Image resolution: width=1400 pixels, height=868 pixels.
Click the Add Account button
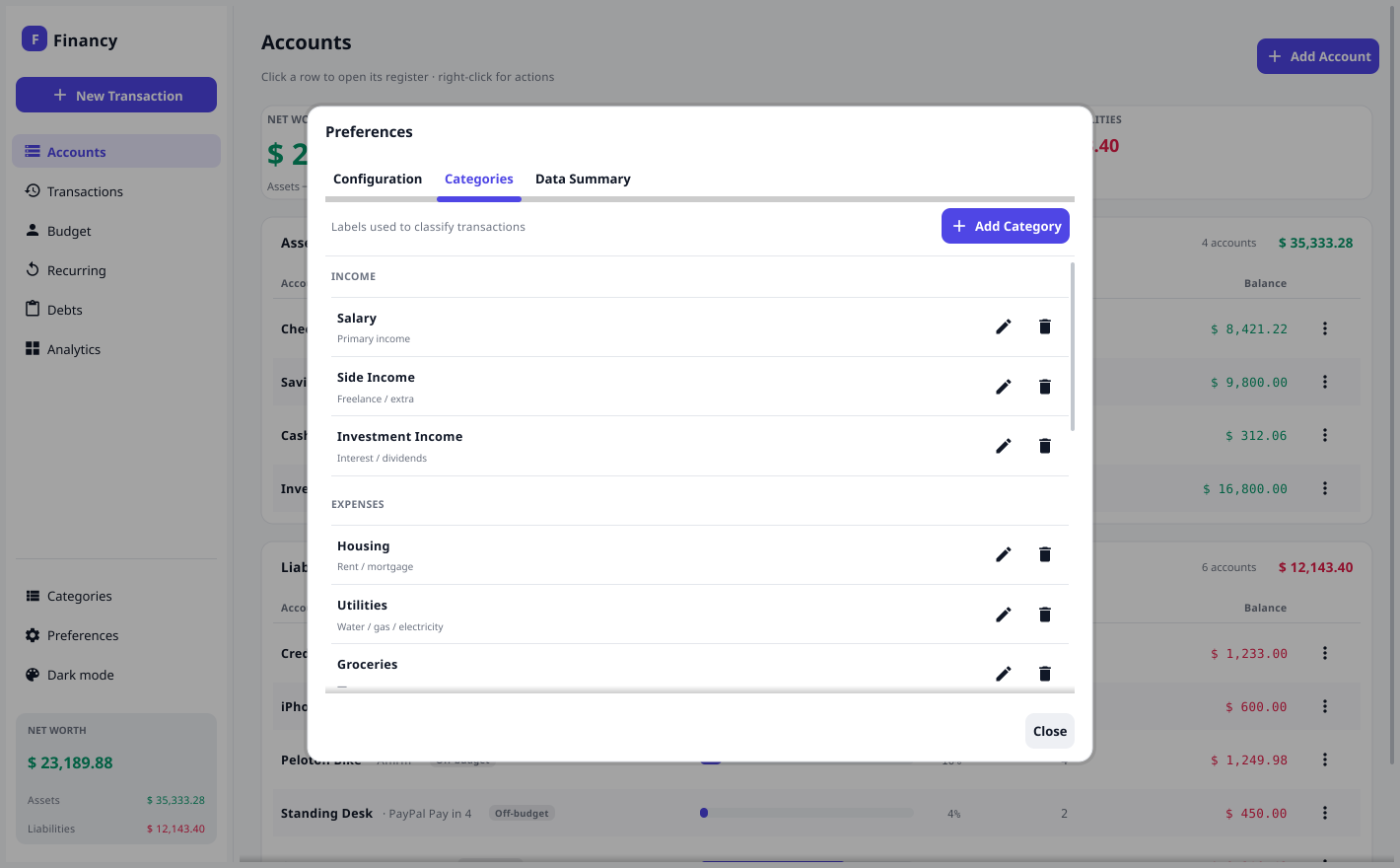point(1318,56)
